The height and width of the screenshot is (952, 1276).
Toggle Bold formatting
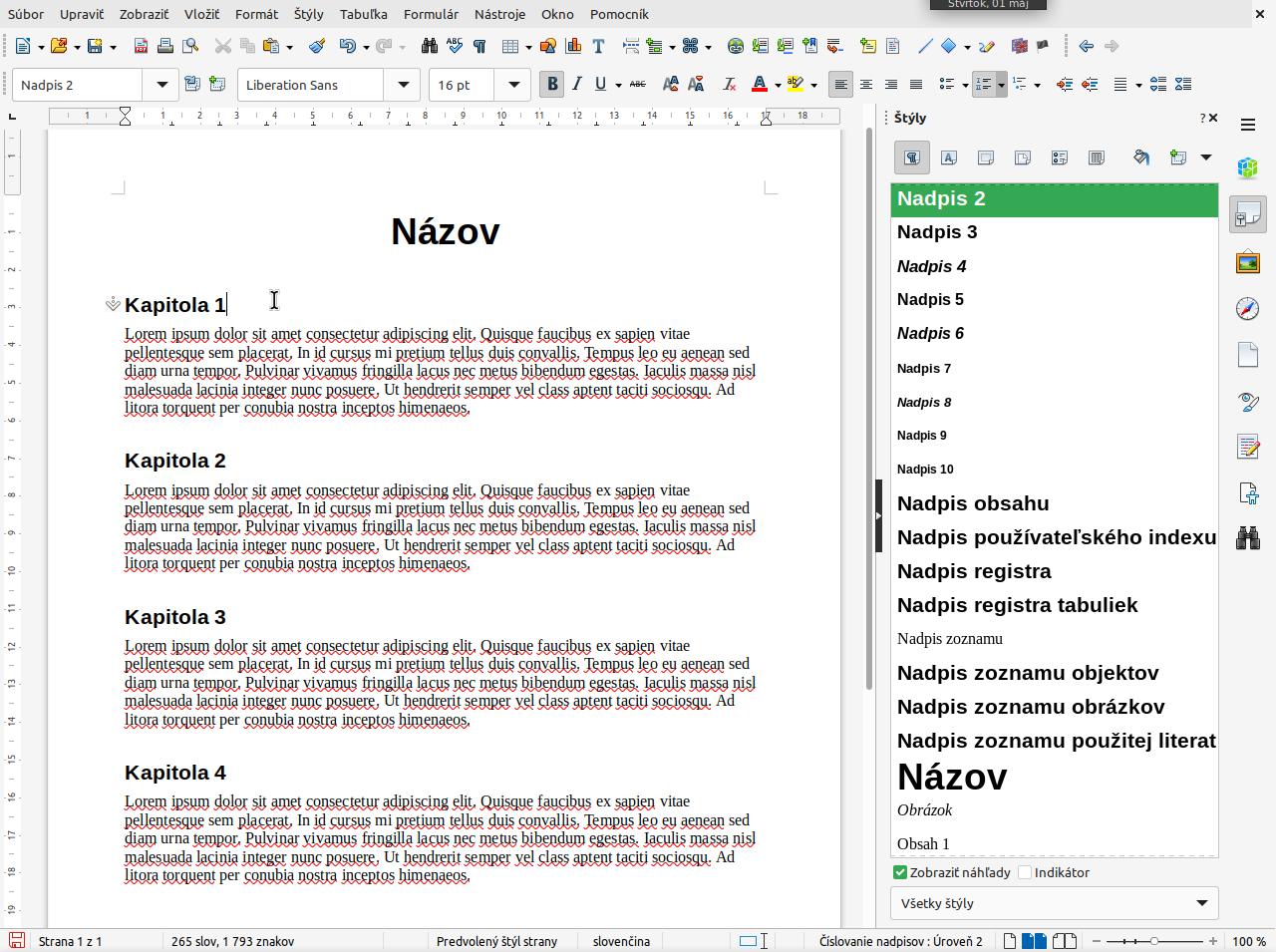click(552, 85)
